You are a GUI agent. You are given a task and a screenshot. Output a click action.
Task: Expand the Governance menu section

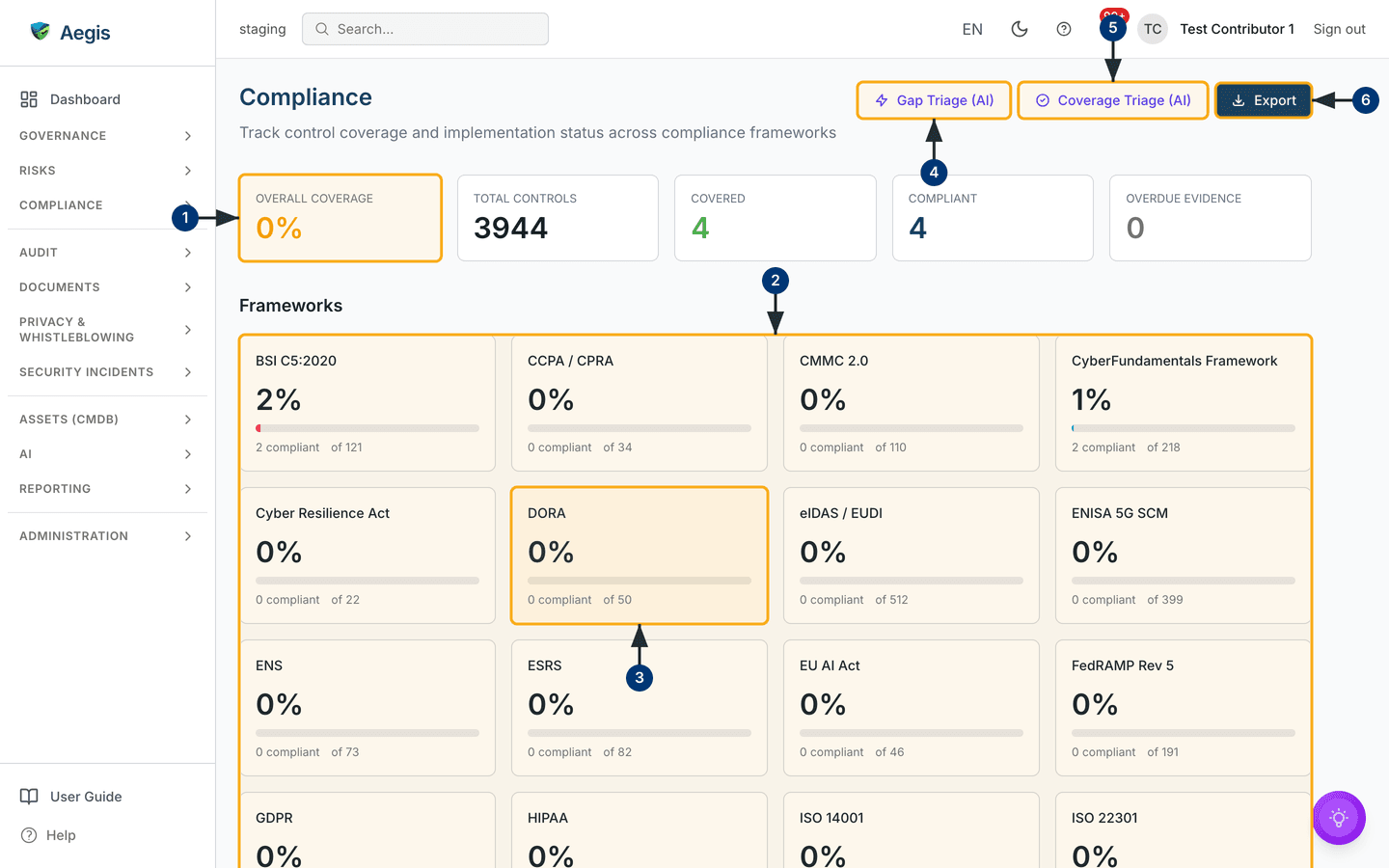107,136
